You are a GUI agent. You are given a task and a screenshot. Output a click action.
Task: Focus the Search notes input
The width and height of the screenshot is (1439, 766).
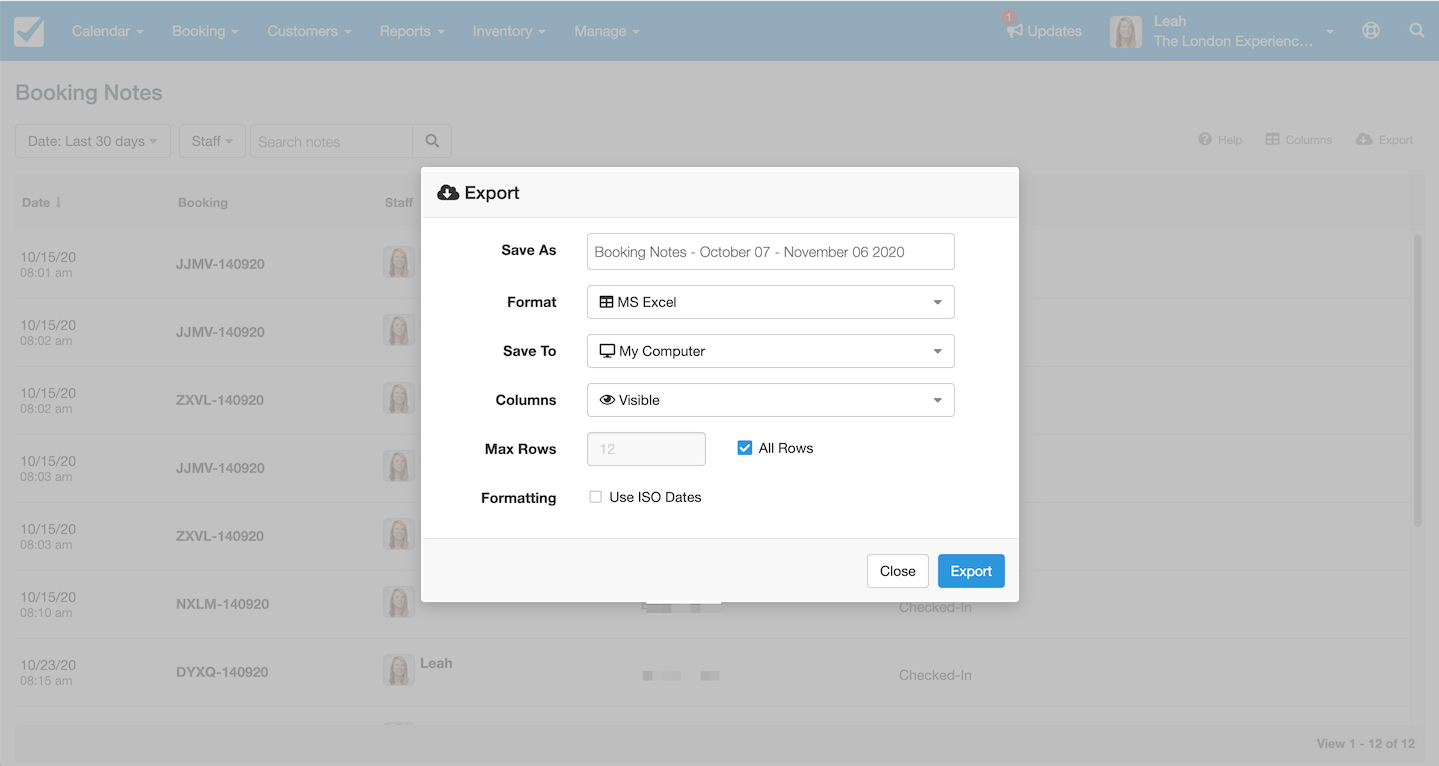coord(331,141)
